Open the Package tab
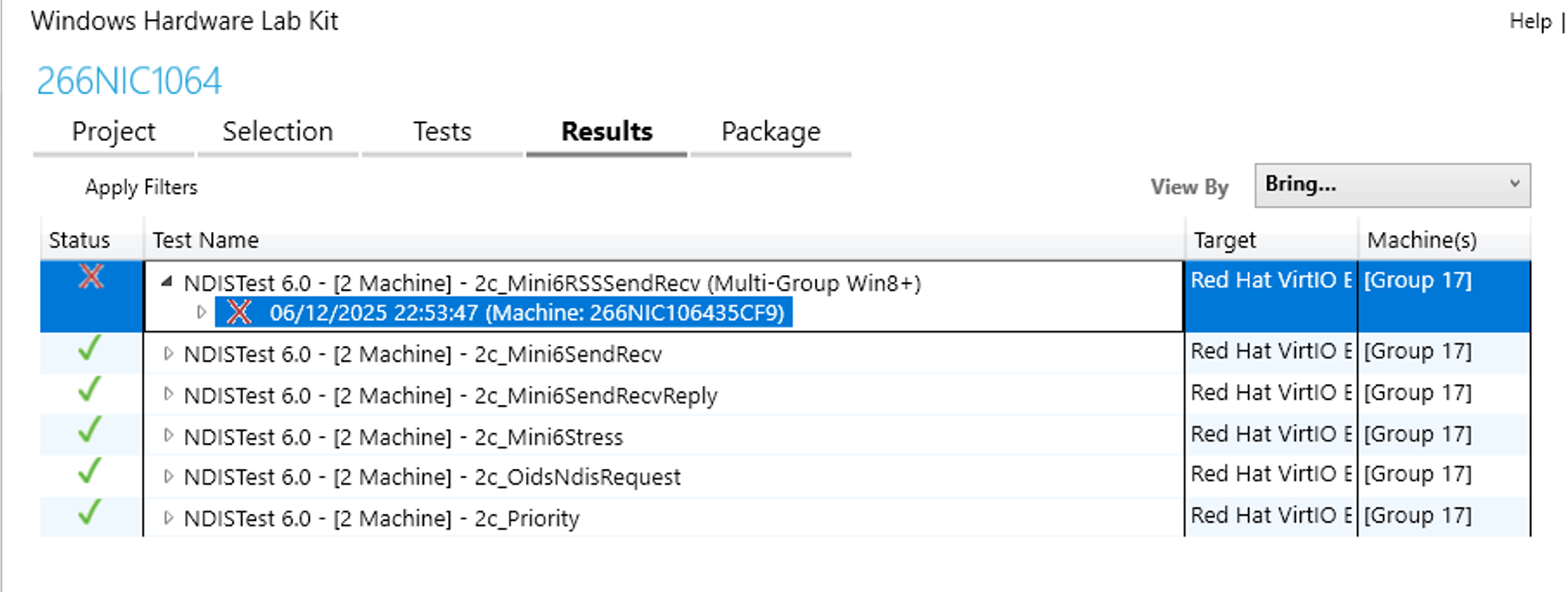This screenshot has height=592, width=1568. 770,132
